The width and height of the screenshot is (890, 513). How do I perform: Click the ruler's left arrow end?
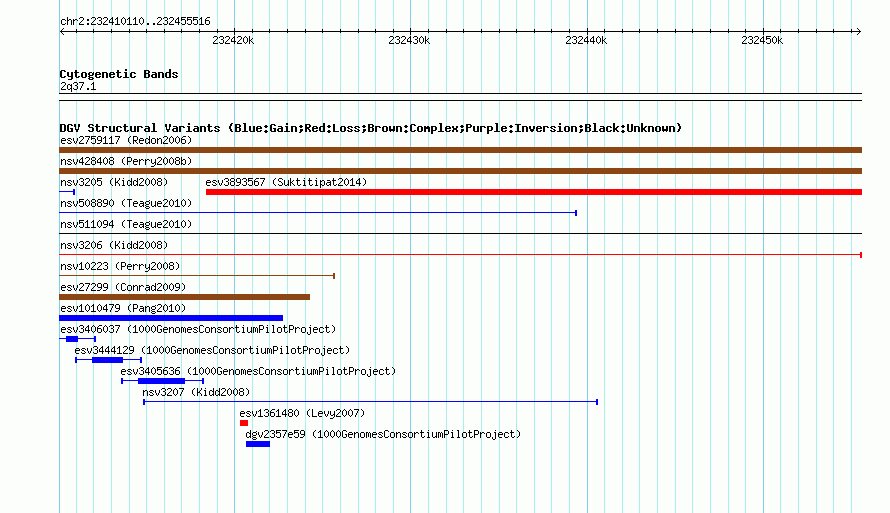tap(62, 32)
